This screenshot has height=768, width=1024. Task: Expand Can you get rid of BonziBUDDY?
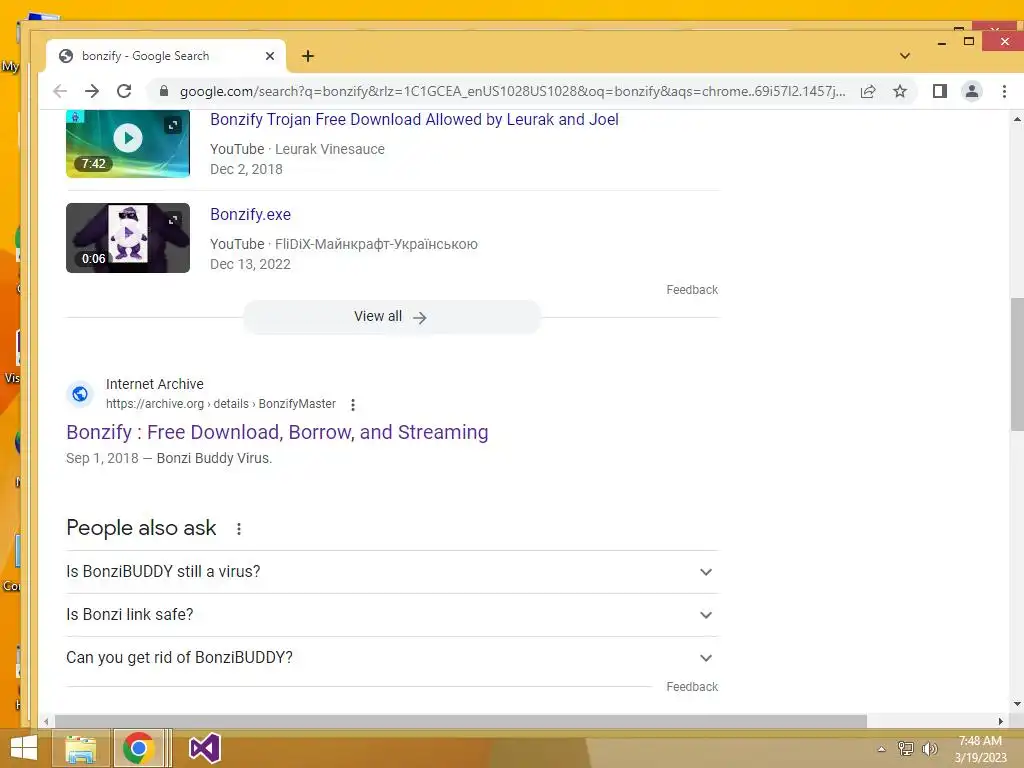click(392, 658)
